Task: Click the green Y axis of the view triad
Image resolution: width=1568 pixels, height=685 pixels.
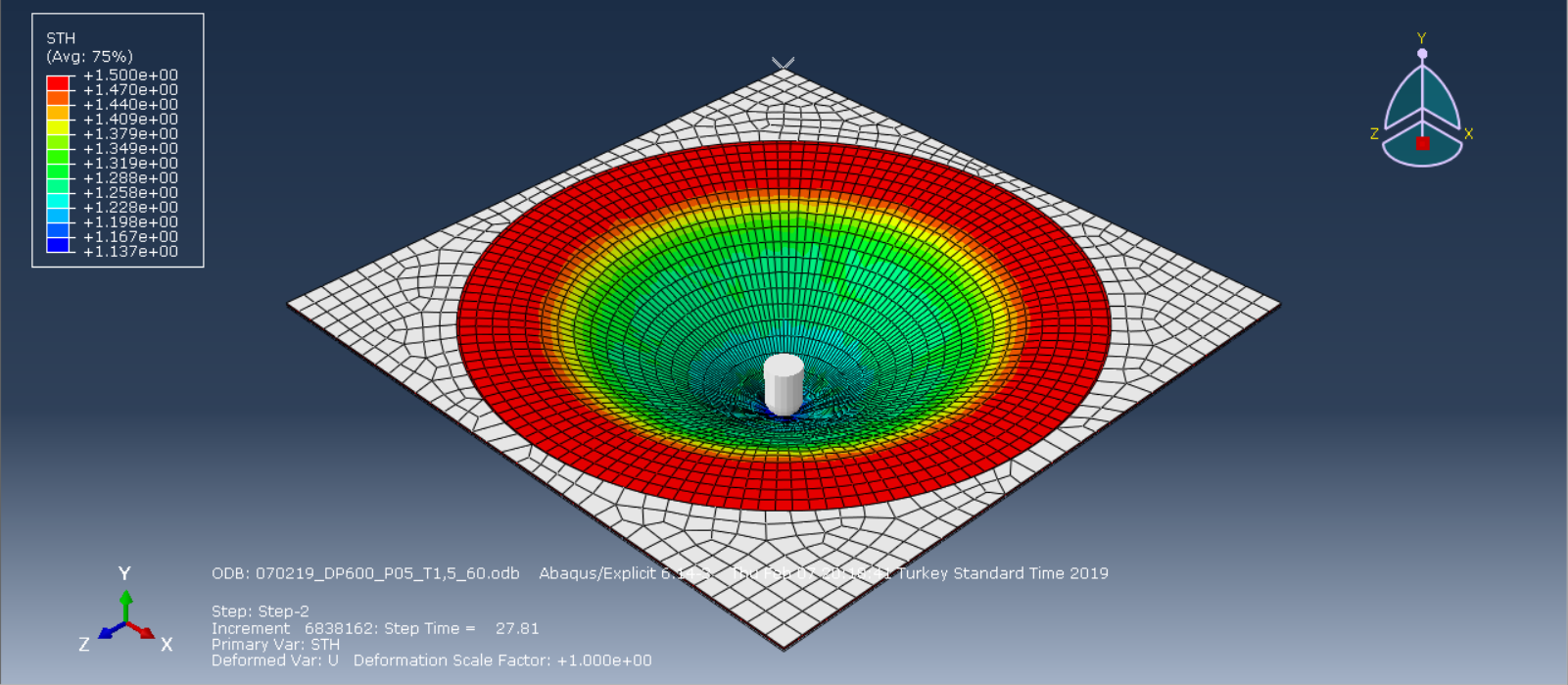Action: click(x=125, y=606)
